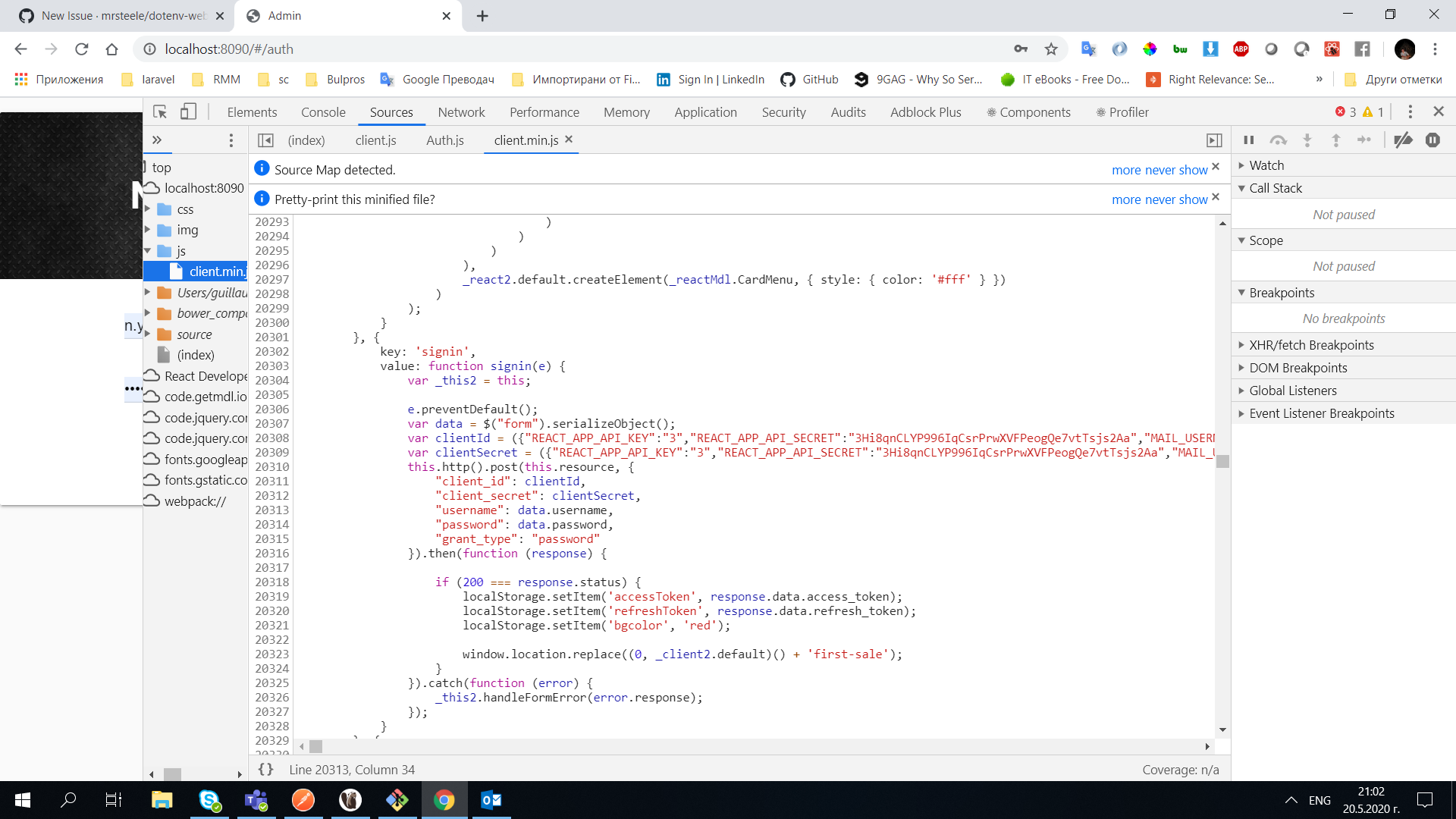Open DevTools three-dot customize menu
Image resolution: width=1456 pixels, height=819 pixels.
coord(1410,112)
